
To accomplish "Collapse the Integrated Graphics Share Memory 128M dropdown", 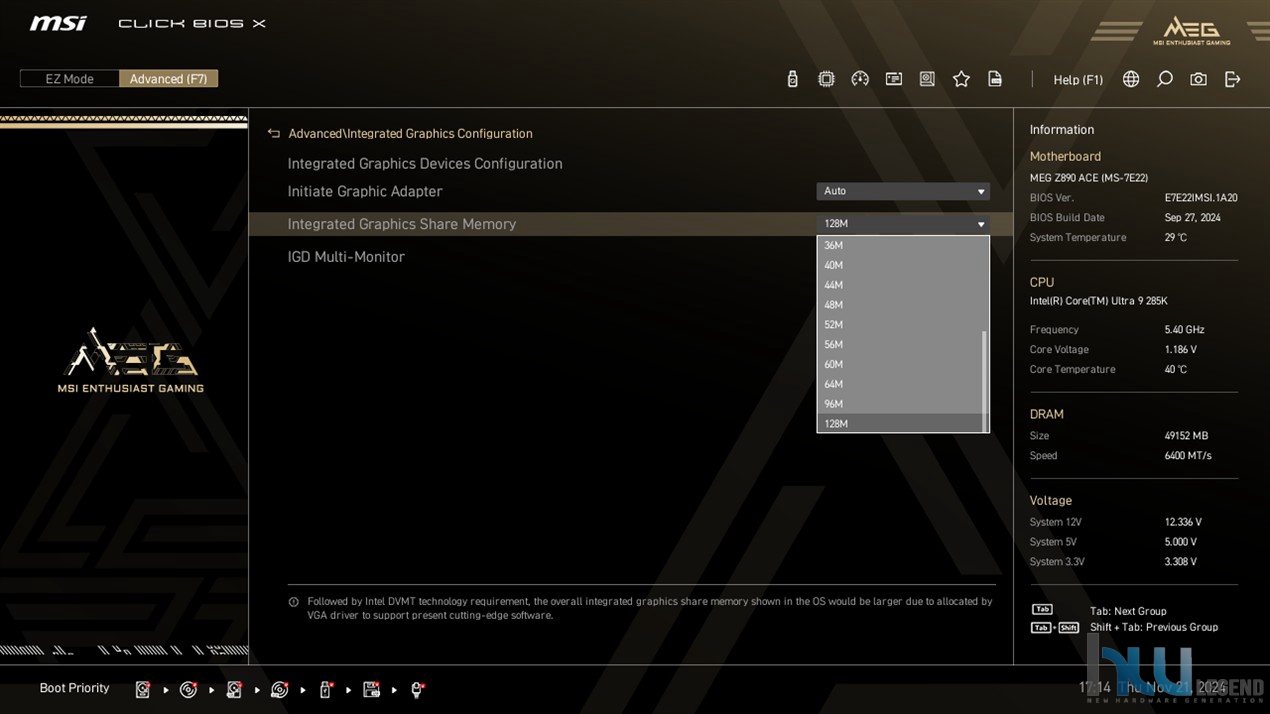I will tap(903, 224).
